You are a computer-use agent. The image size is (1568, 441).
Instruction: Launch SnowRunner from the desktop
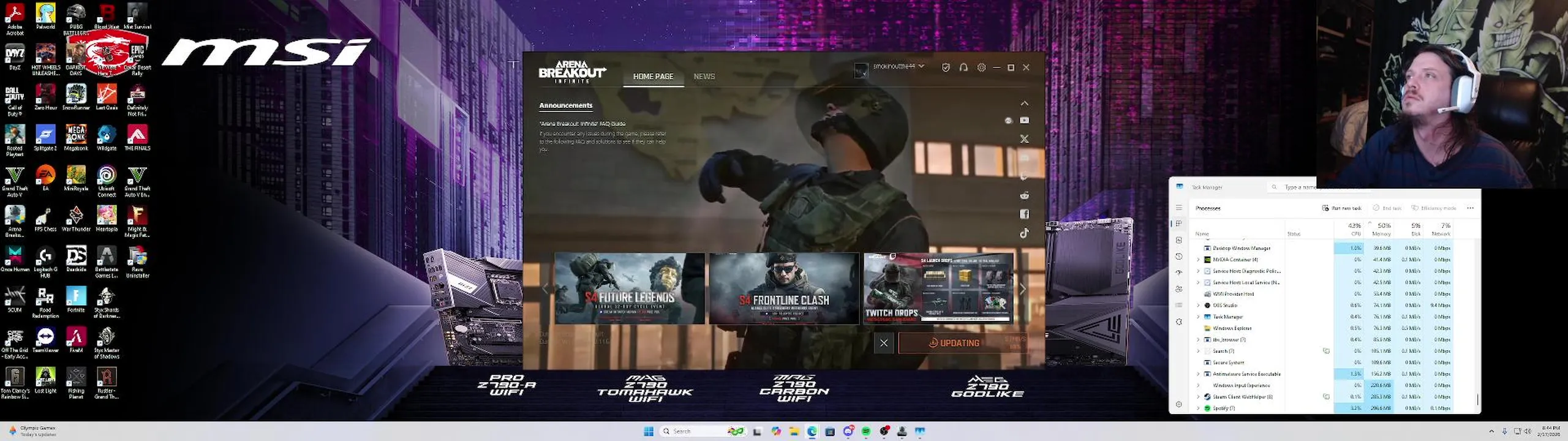pos(76,97)
